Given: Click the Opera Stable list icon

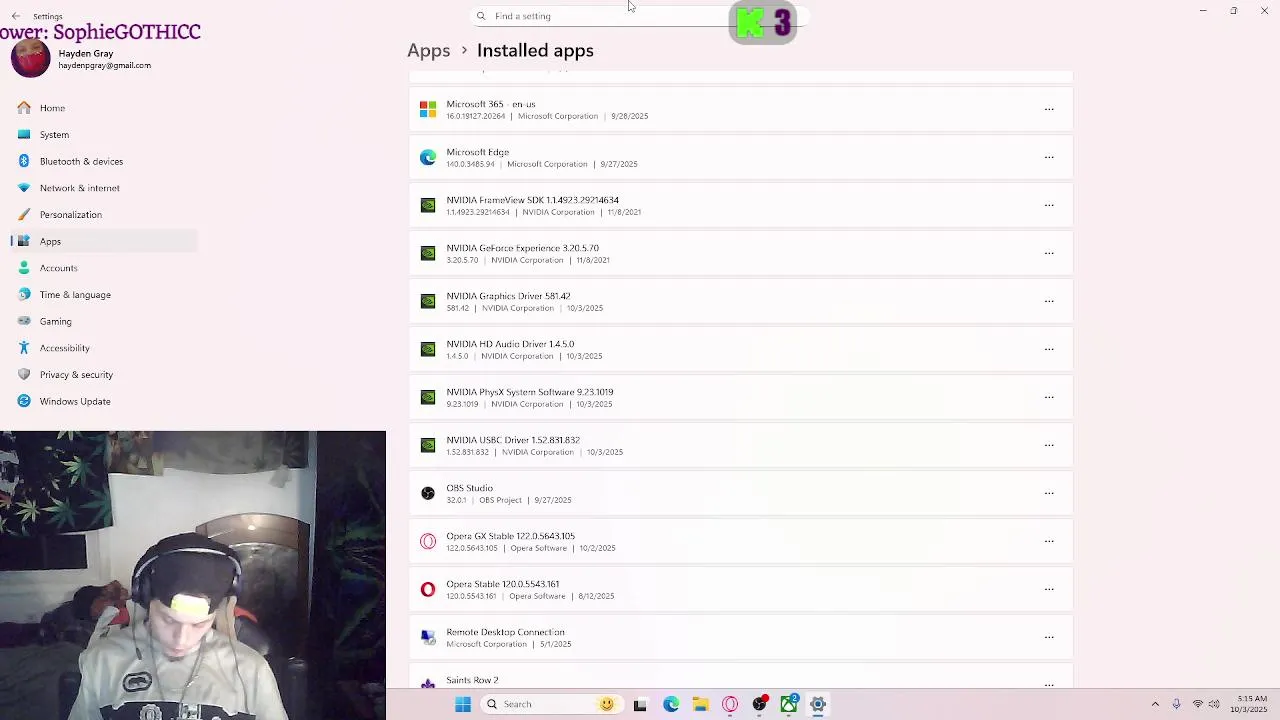Looking at the screenshot, I should (428, 589).
